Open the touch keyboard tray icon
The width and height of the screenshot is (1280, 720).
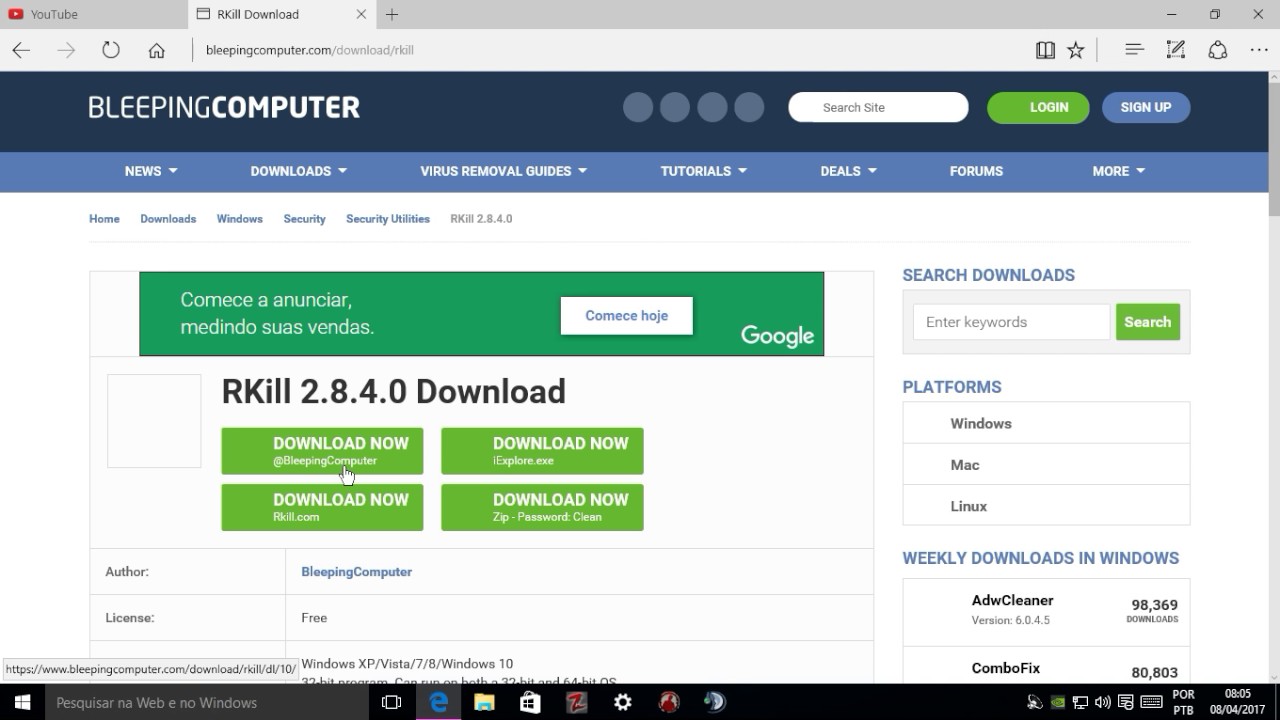coord(1151,702)
